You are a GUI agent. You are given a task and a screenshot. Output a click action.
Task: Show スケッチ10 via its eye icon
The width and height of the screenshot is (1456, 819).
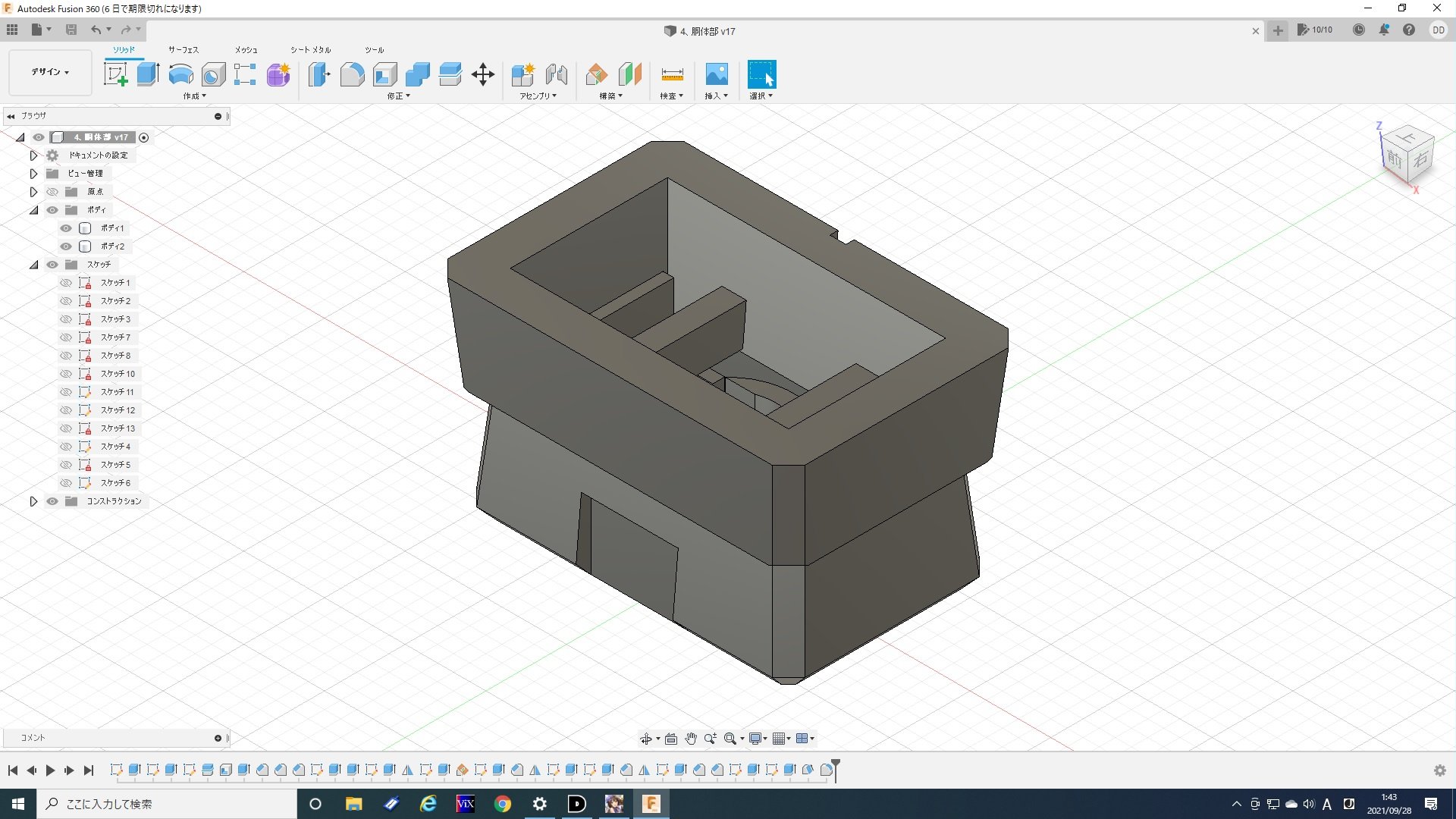(x=66, y=374)
